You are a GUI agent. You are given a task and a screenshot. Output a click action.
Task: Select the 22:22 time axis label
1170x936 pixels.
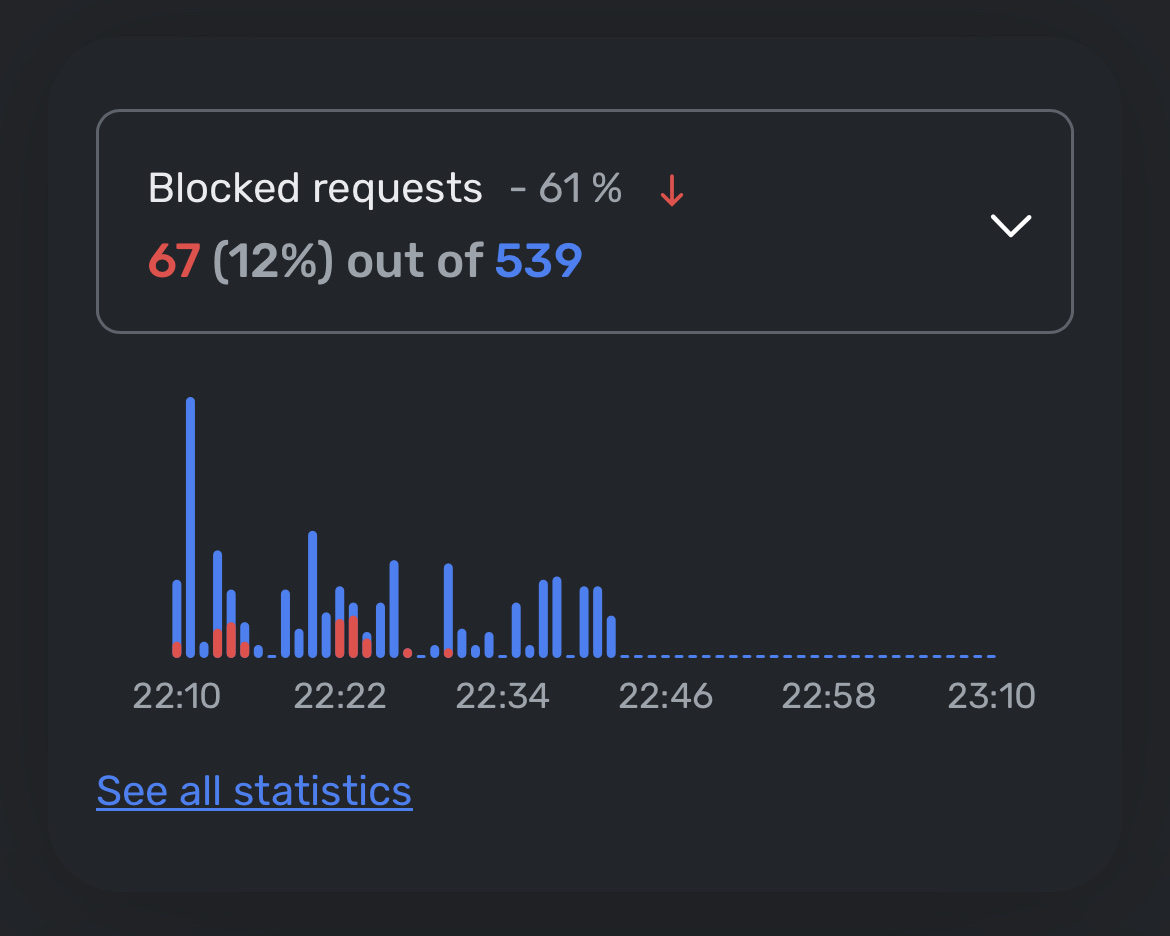[x=340, y=695]
